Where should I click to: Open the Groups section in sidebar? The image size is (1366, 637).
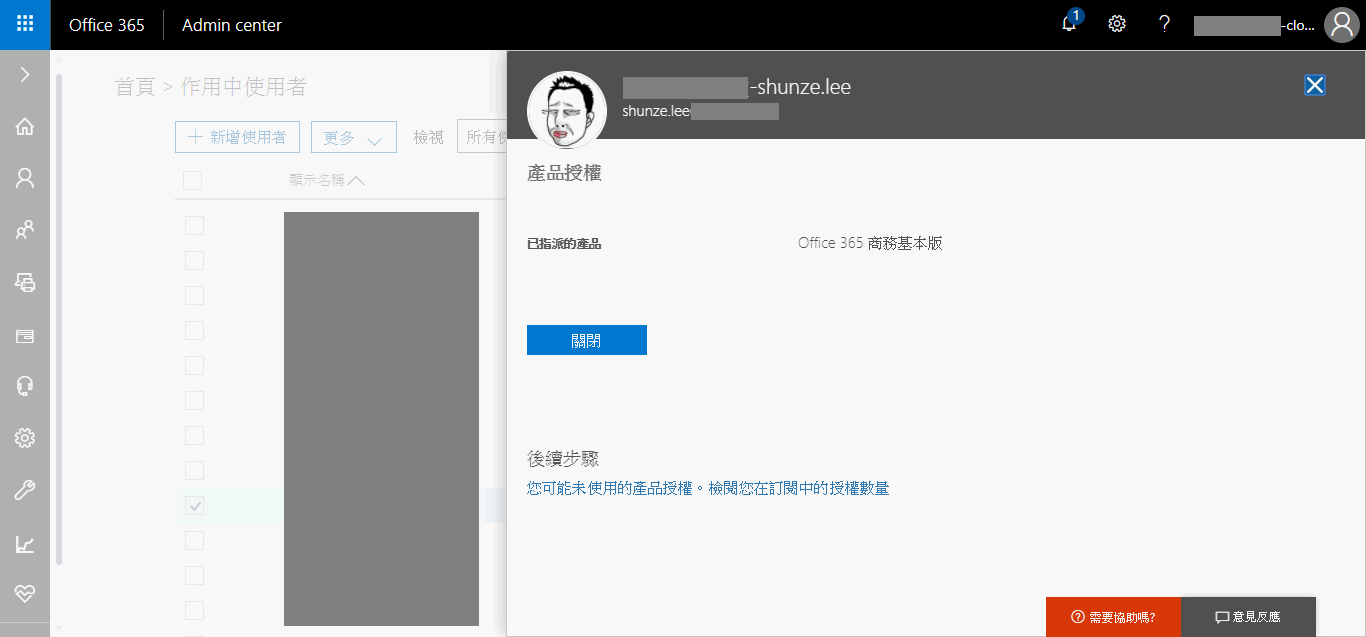coord(25,231)
